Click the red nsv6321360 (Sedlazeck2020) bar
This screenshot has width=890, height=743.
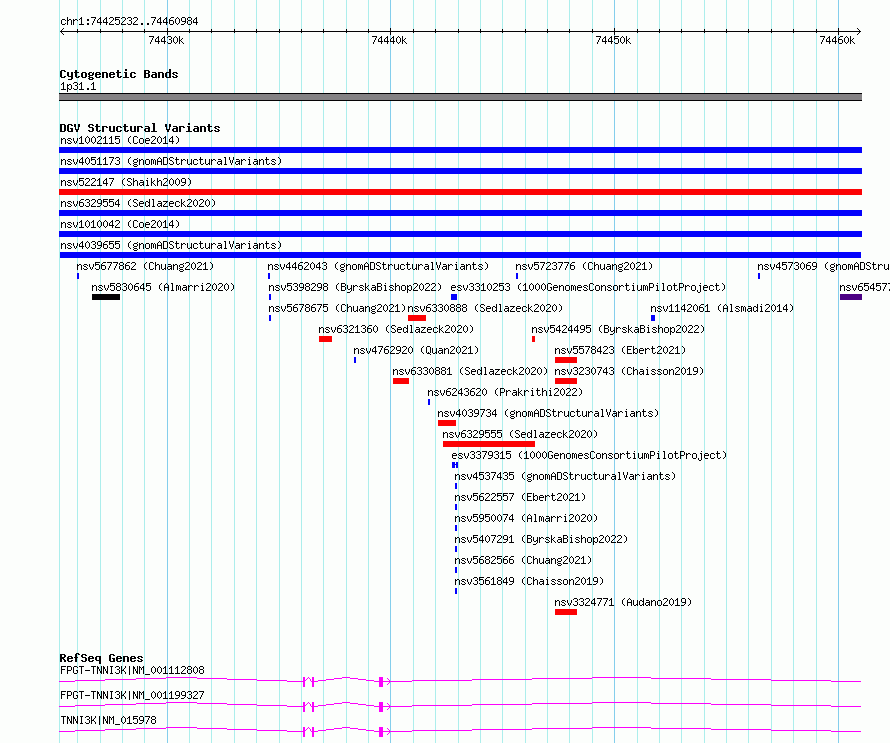pos(325,339)
